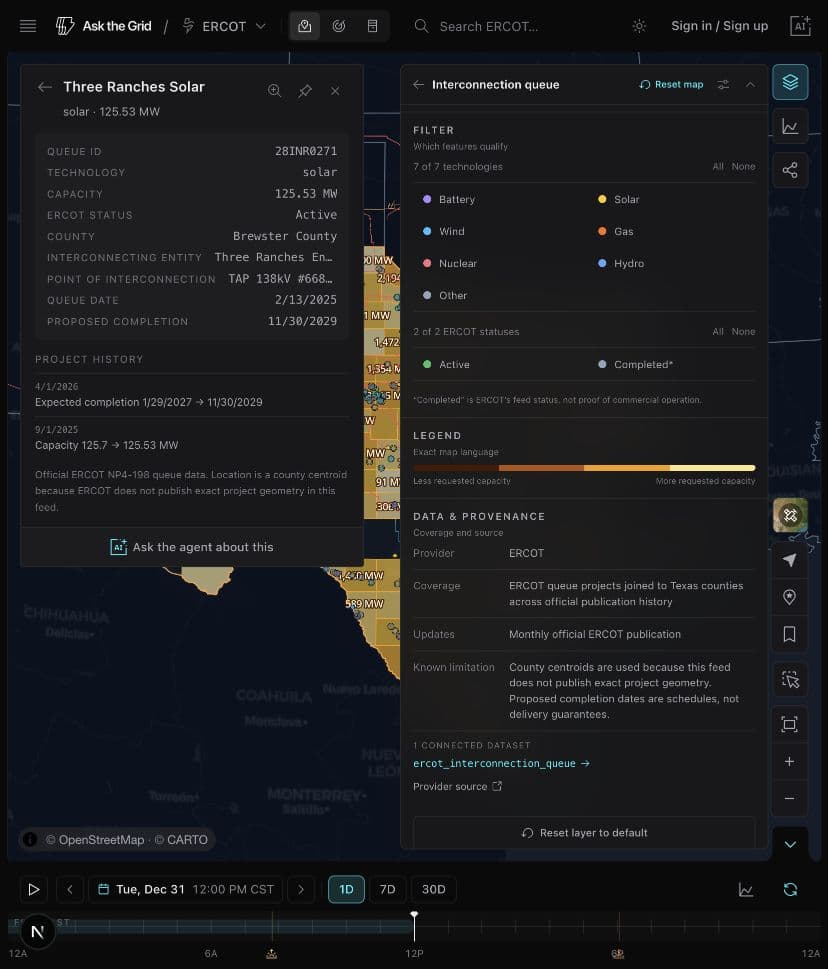
Task: Select All technologies filter
Action: 717,166
